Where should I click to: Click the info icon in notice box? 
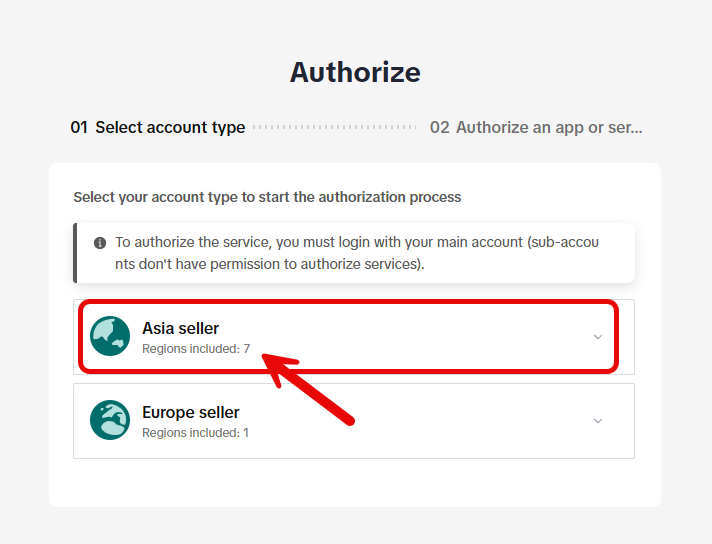[x=100, y=243]
